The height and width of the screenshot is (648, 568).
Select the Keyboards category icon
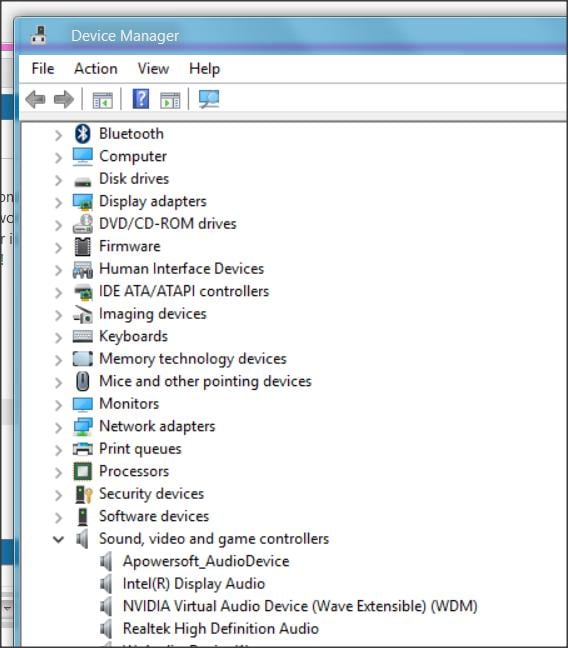point(83,336)
